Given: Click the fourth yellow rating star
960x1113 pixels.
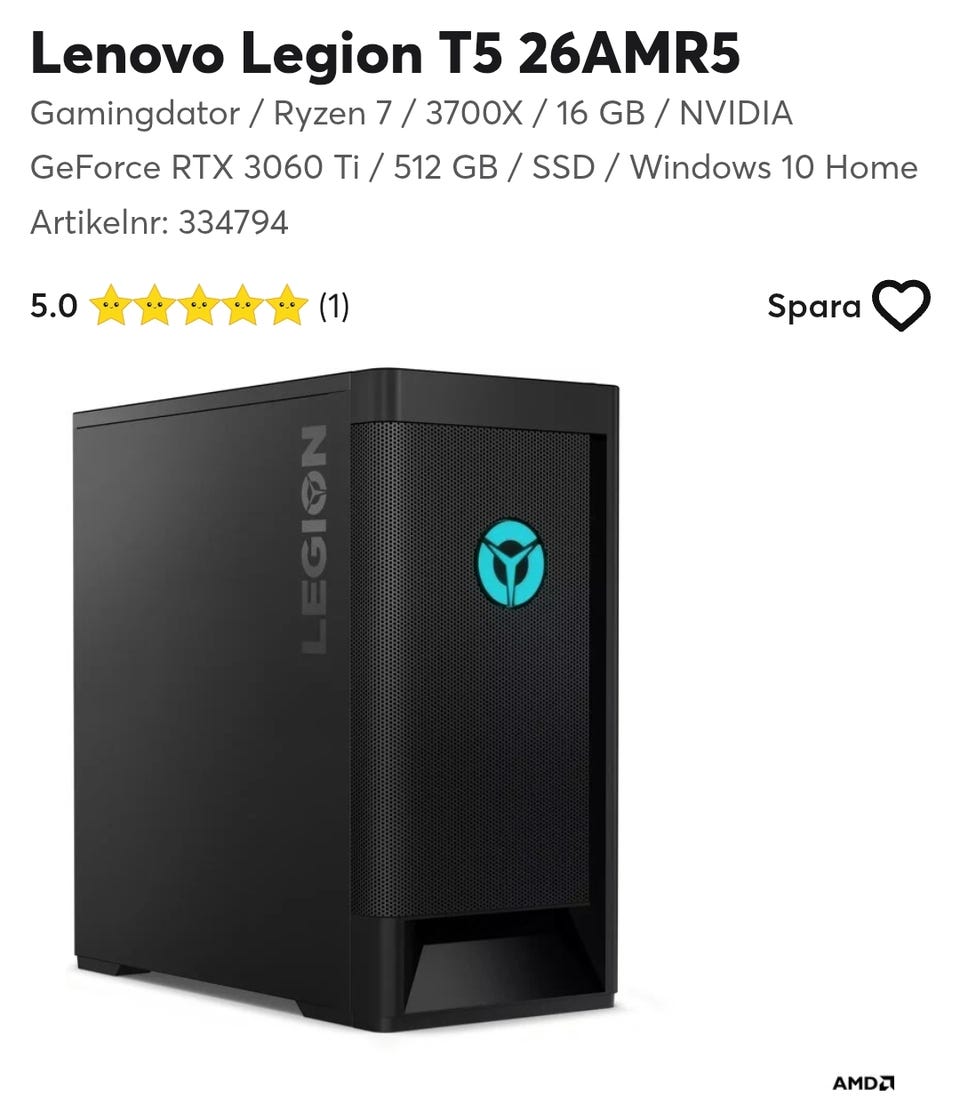Looking at the screenshot, I should coord(243,305).
